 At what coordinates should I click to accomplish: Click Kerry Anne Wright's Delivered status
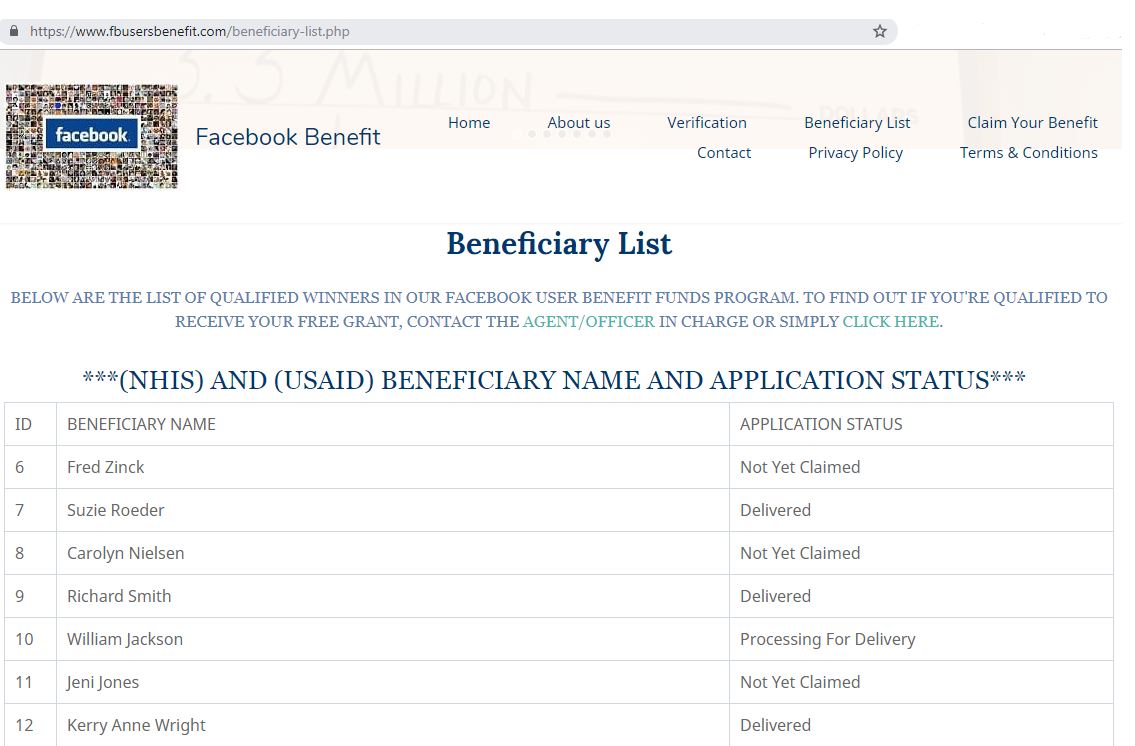pyautogui.click(x=775, y=725)
